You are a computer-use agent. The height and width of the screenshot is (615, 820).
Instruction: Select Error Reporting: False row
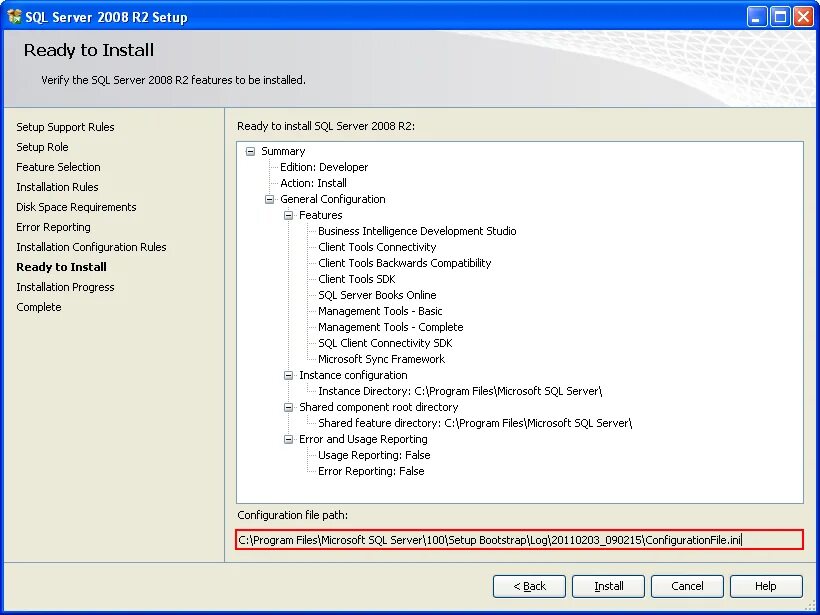[x=371, y=471]
